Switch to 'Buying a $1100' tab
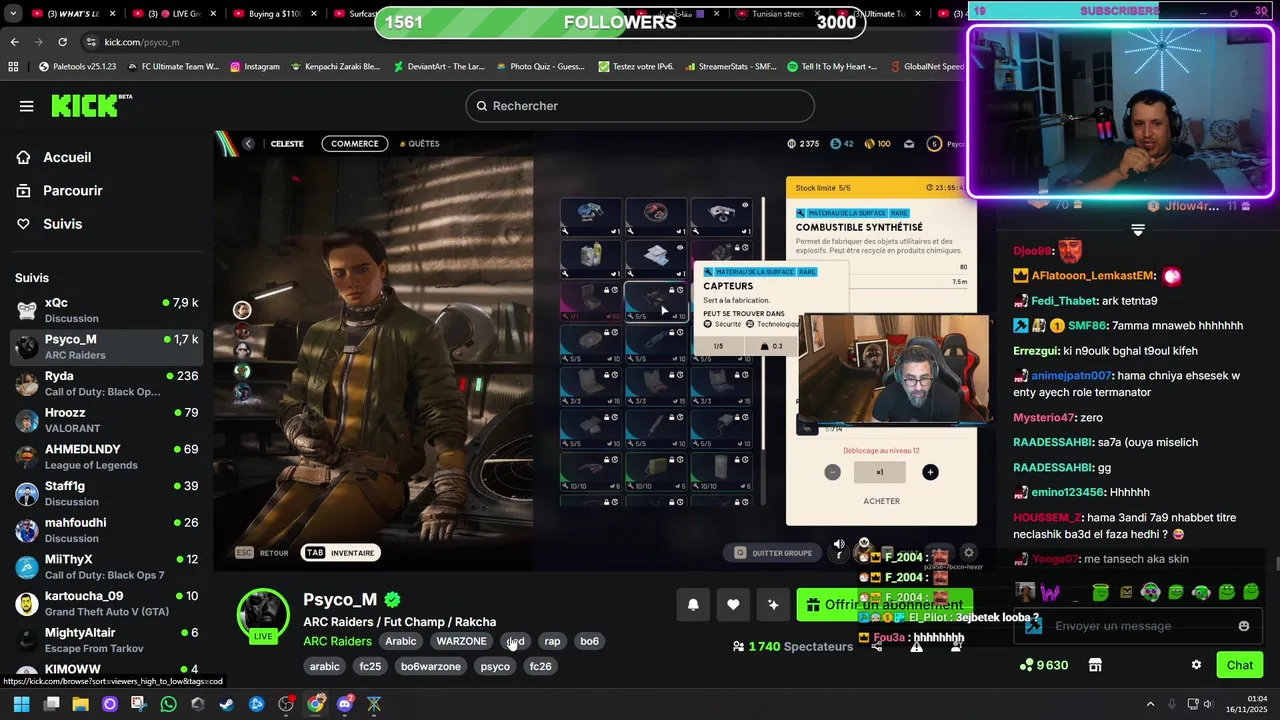This screenshot has height=720, width=1280. (272, 14)
